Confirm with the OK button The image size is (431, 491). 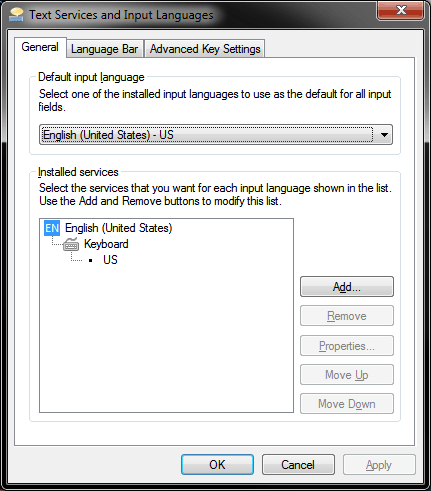217,465
